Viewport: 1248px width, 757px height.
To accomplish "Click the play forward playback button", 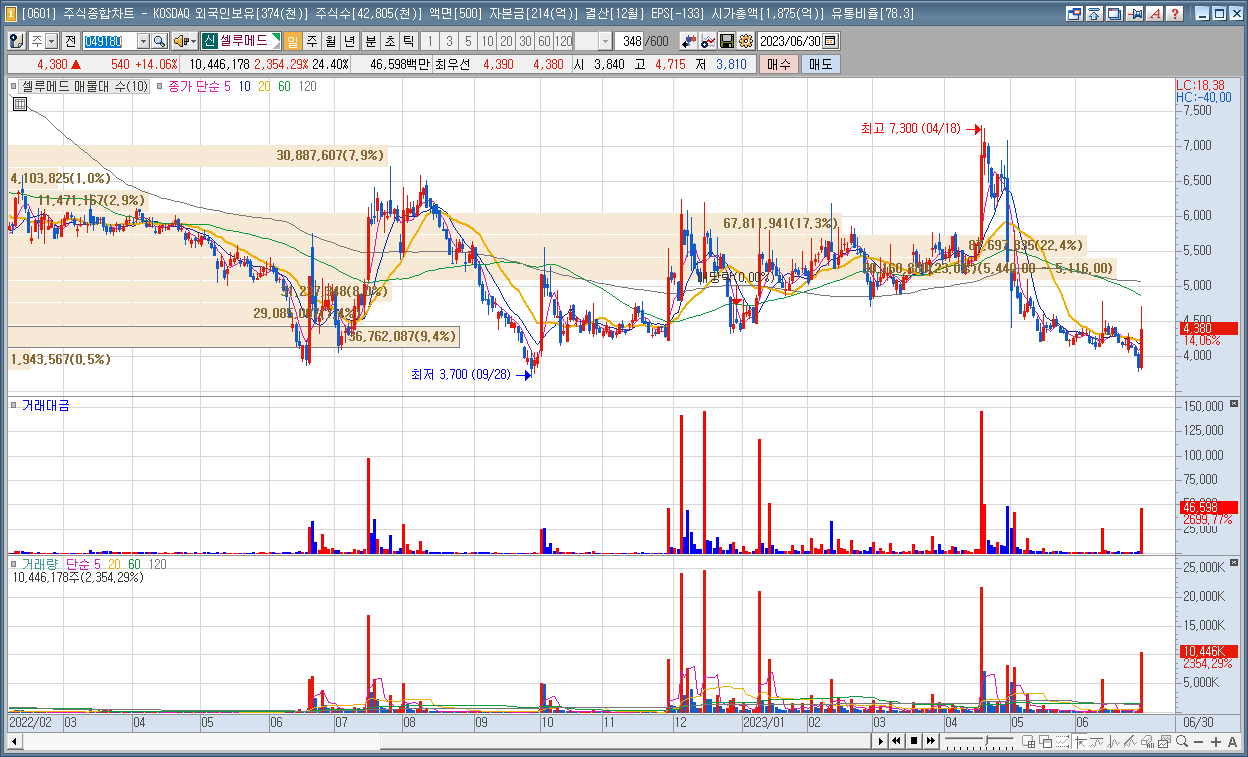I will coord(881,741).
